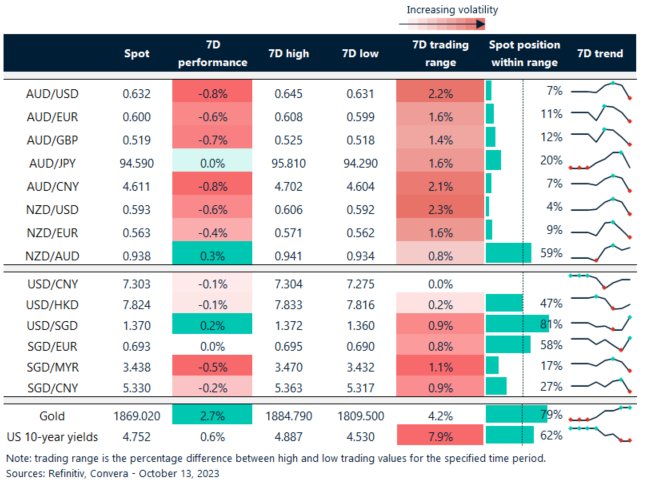649x483 pixels.
Task: Click the 7D high column header
Action: (288, 54)
